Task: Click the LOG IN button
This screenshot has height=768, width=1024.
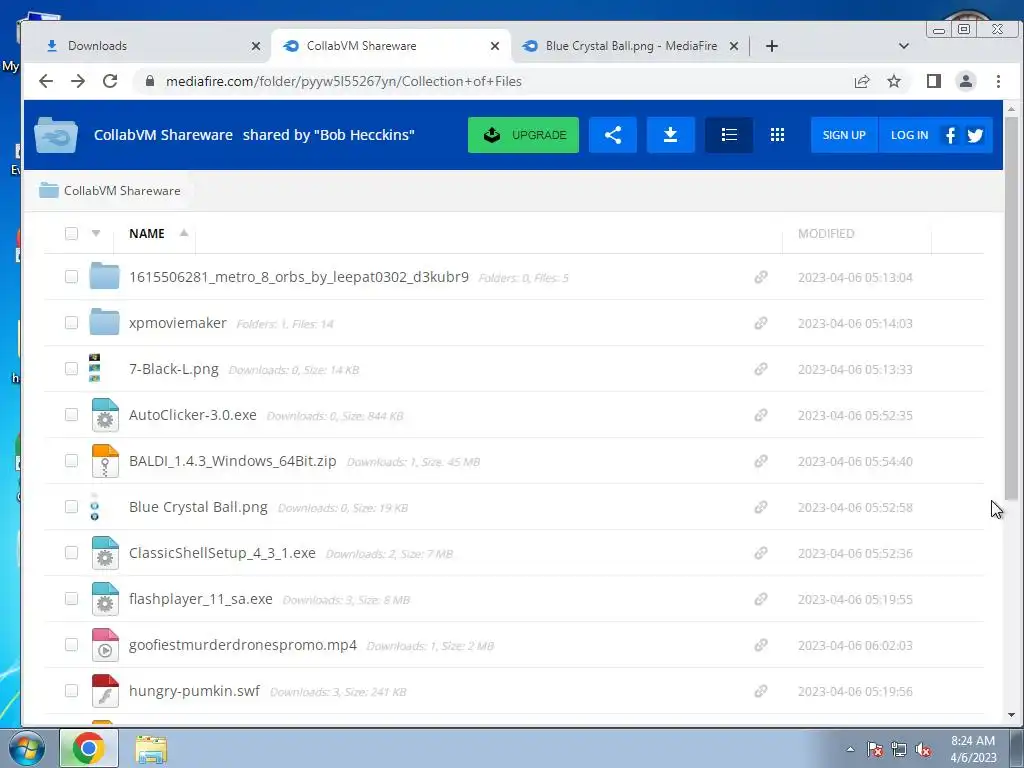Action: [909, 135]
